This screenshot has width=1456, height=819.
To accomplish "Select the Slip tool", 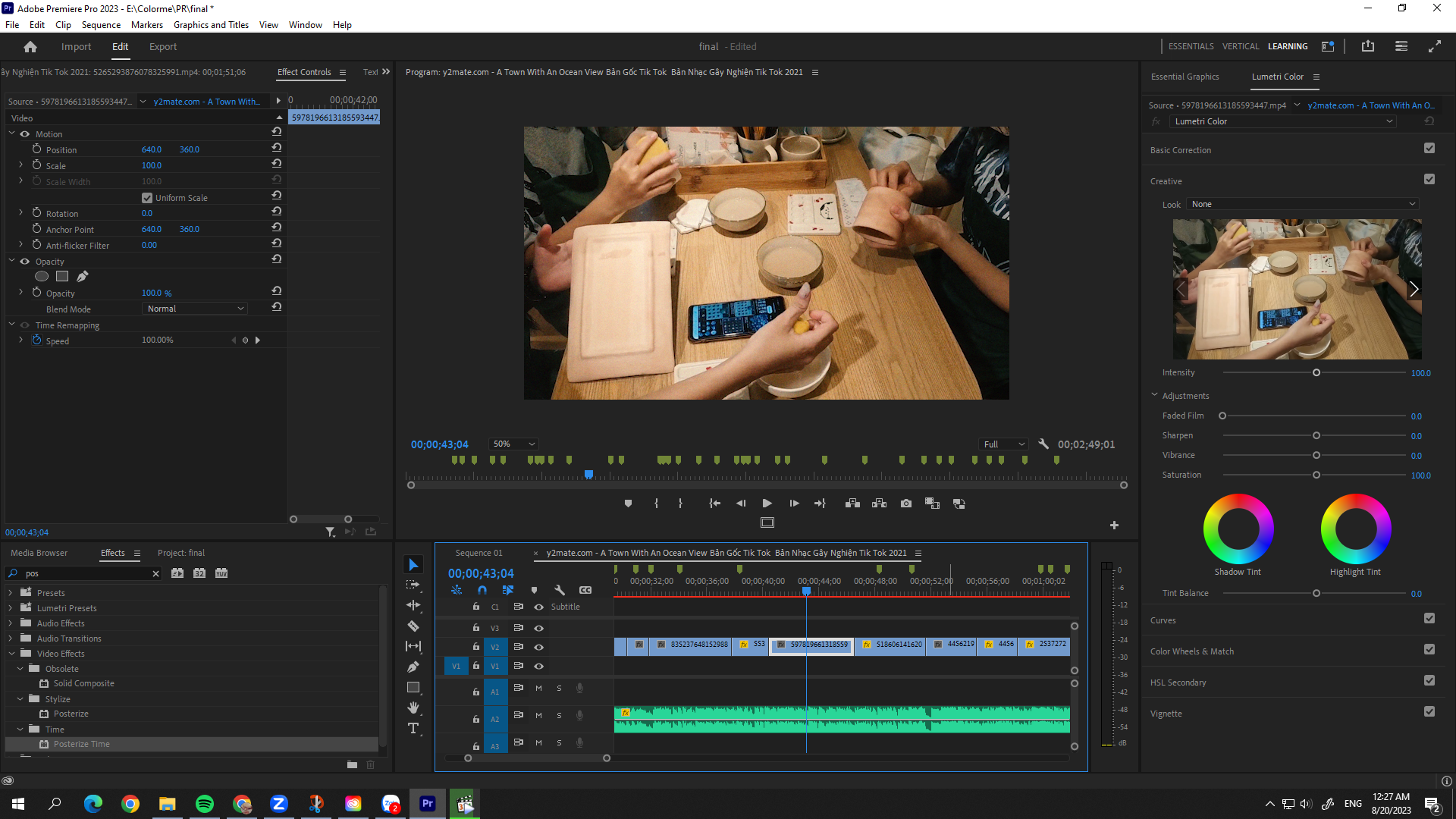I will (413, 646).
